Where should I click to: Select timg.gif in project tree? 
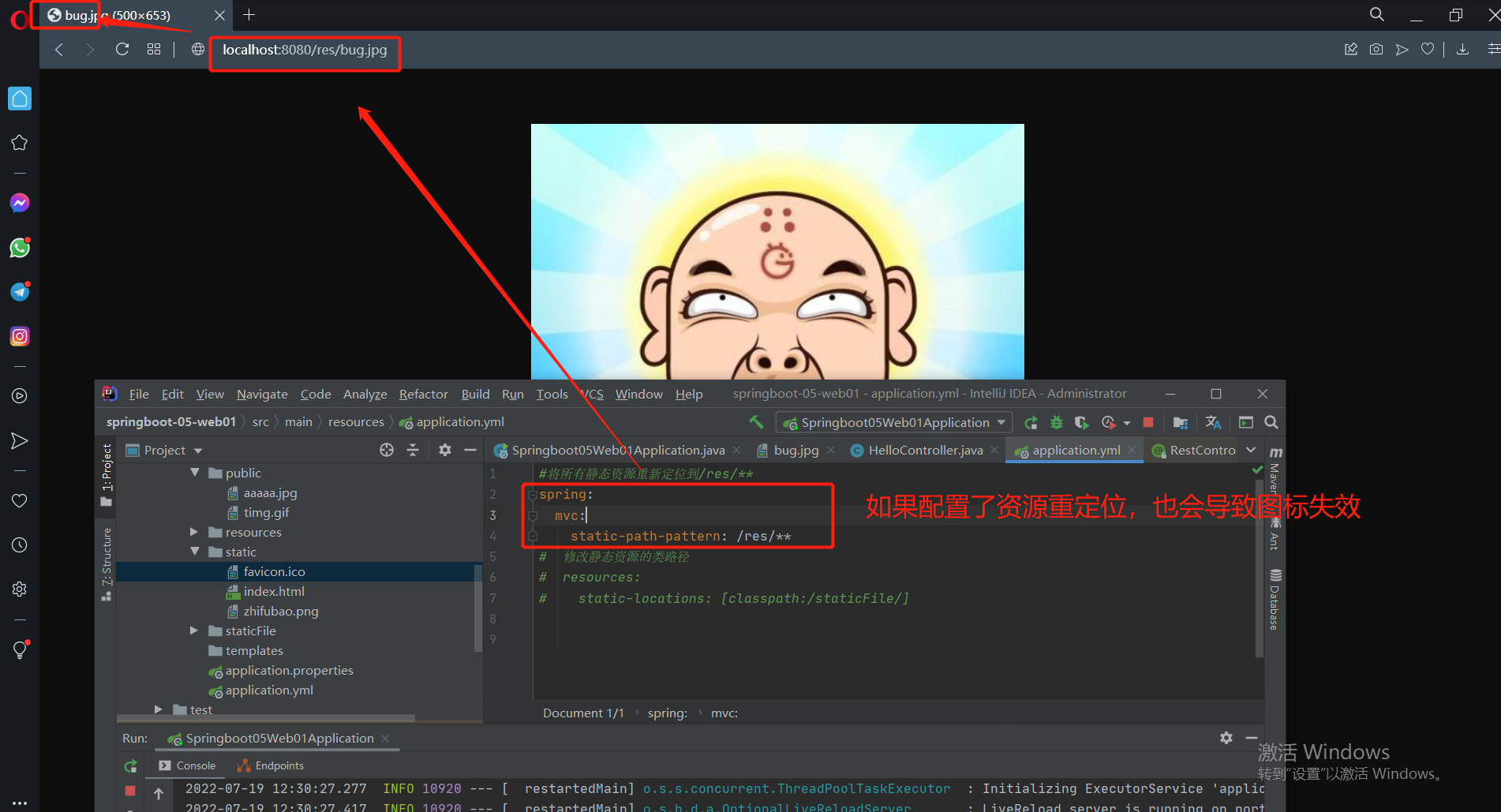[x=266, y=512]
